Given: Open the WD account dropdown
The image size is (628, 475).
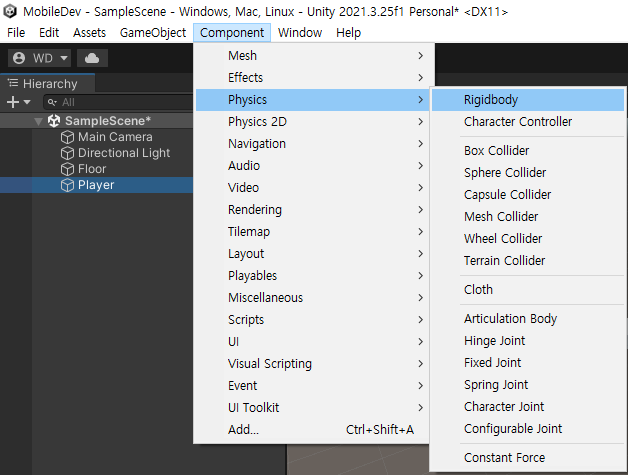Looking at the screenshot, I should 40,58.
